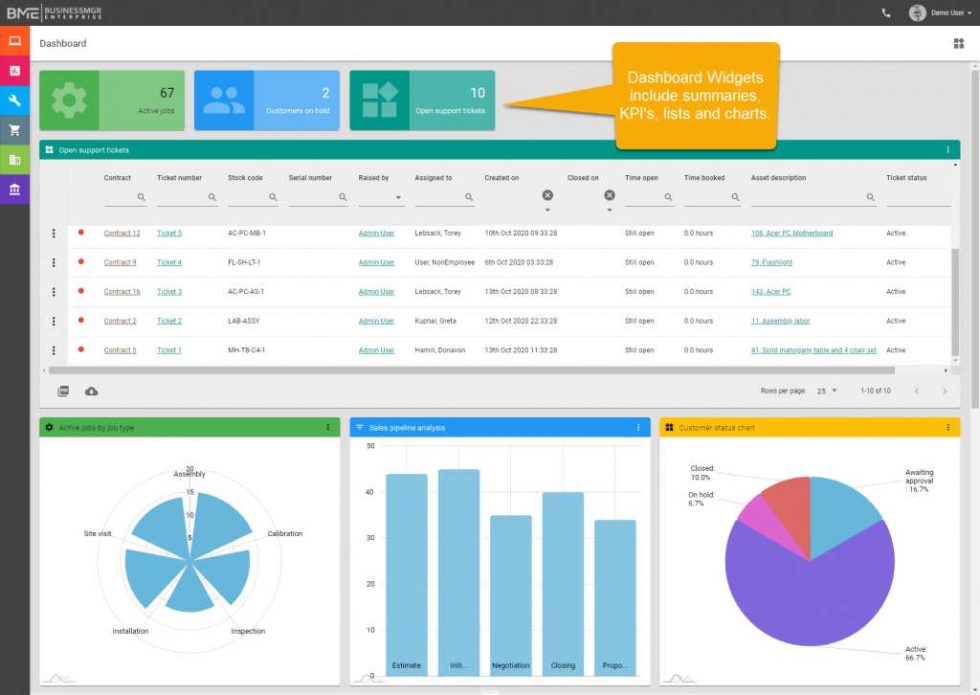Open the 2 Customers on hold widget
This screenshot has width=980, height=695.
click(267, 101)
